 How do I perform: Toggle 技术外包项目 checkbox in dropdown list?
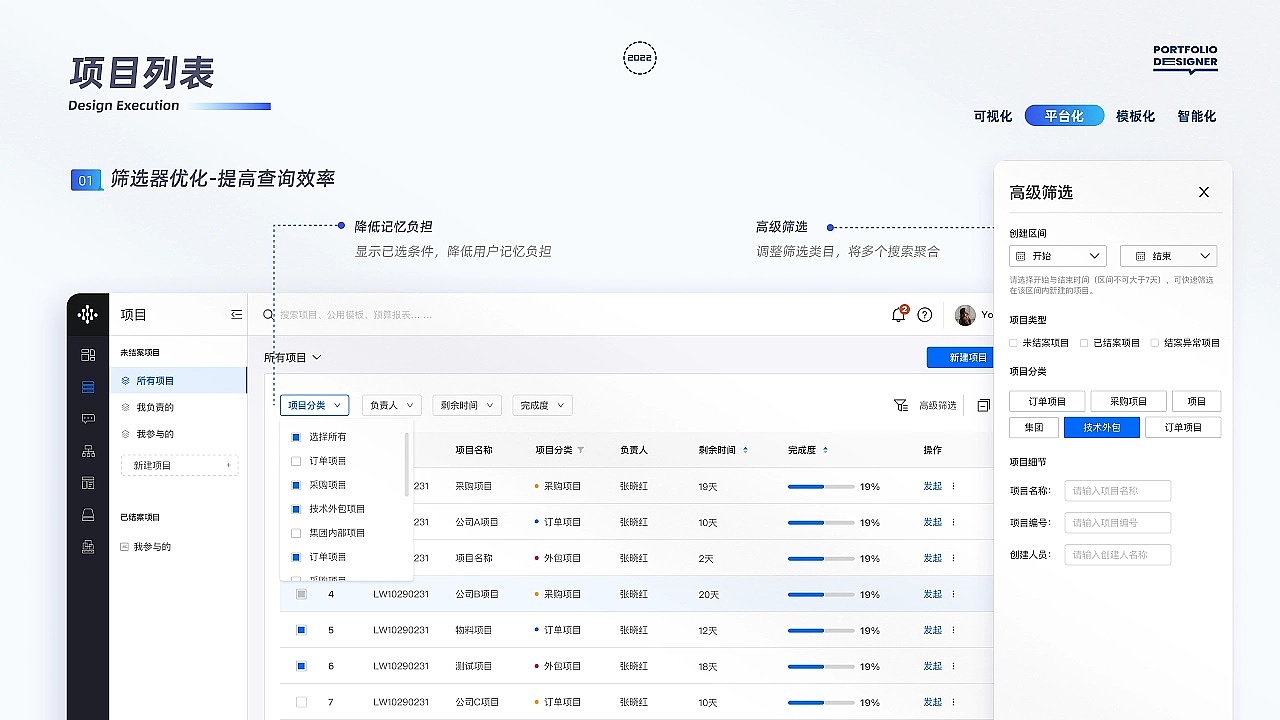tap(296, 509)
